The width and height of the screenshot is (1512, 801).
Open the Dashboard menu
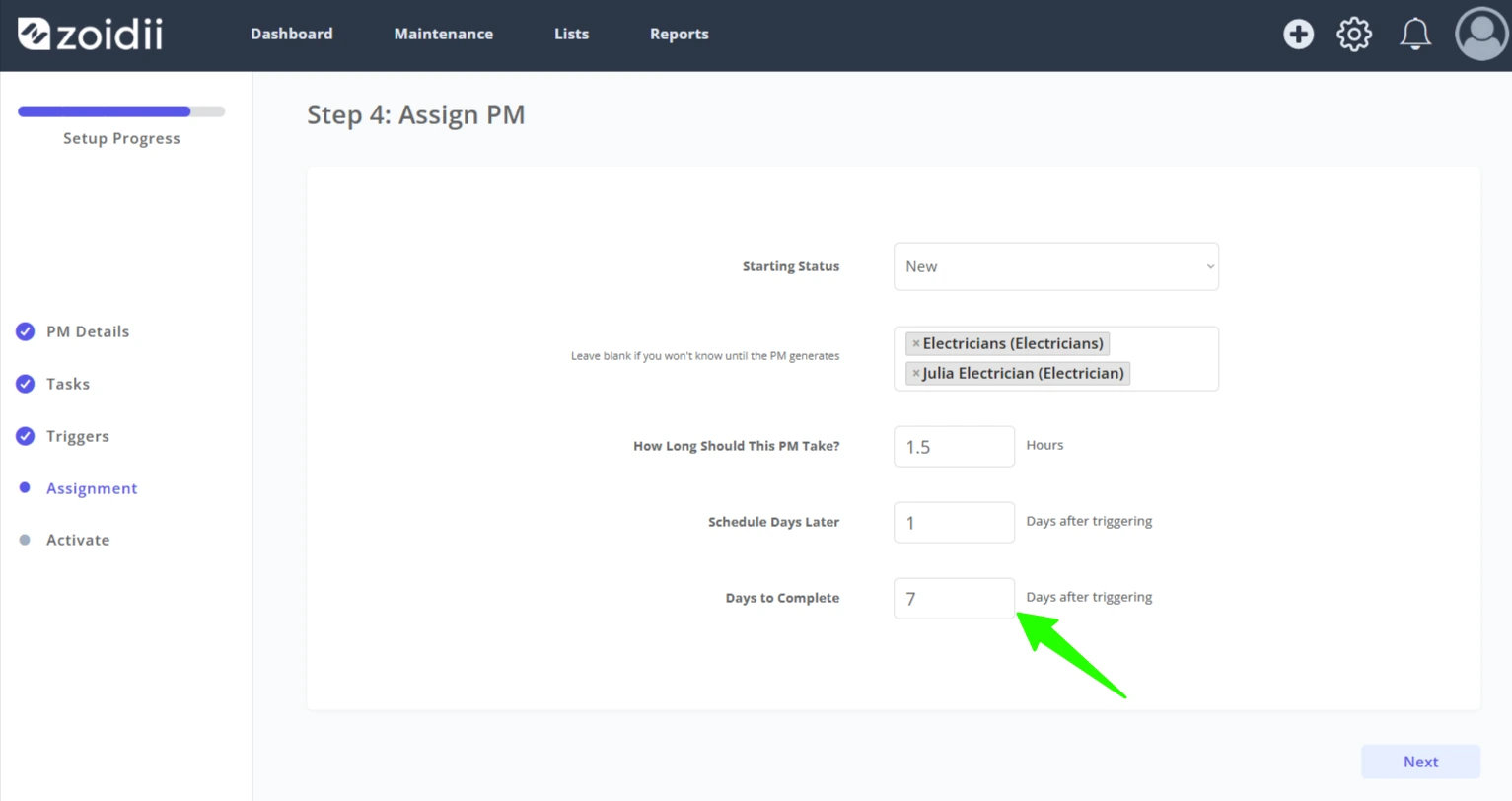click(x=292, y=34)
